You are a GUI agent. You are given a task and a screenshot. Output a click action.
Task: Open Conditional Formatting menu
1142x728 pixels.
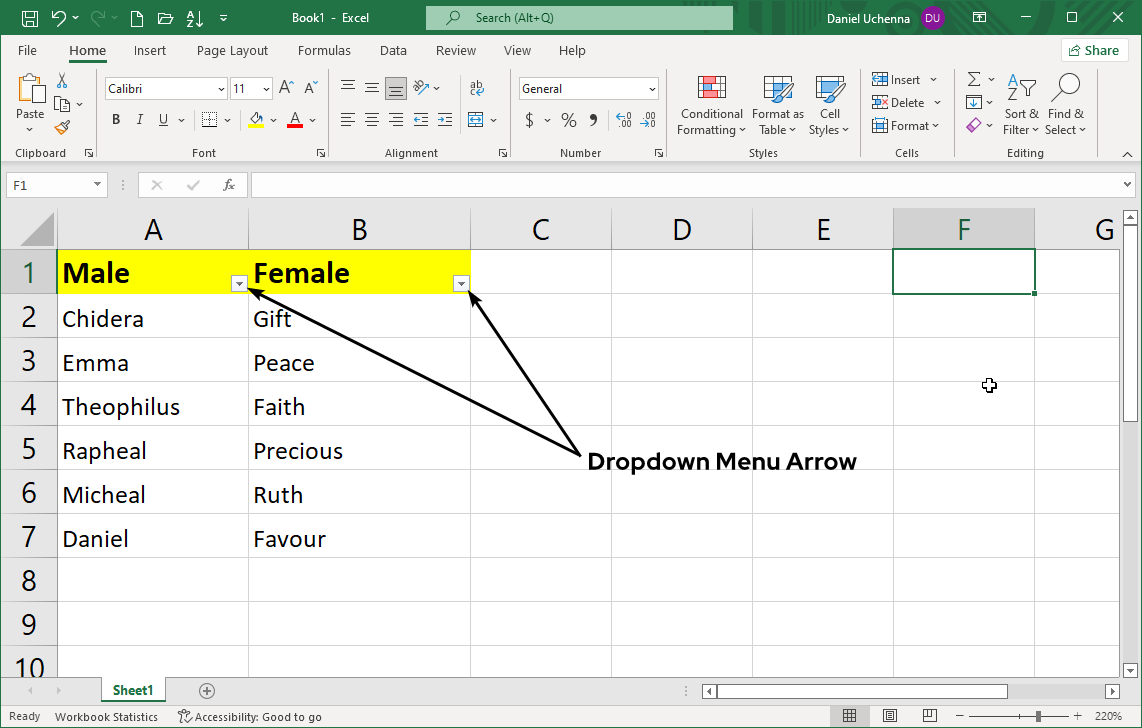(x=711, y=105)
